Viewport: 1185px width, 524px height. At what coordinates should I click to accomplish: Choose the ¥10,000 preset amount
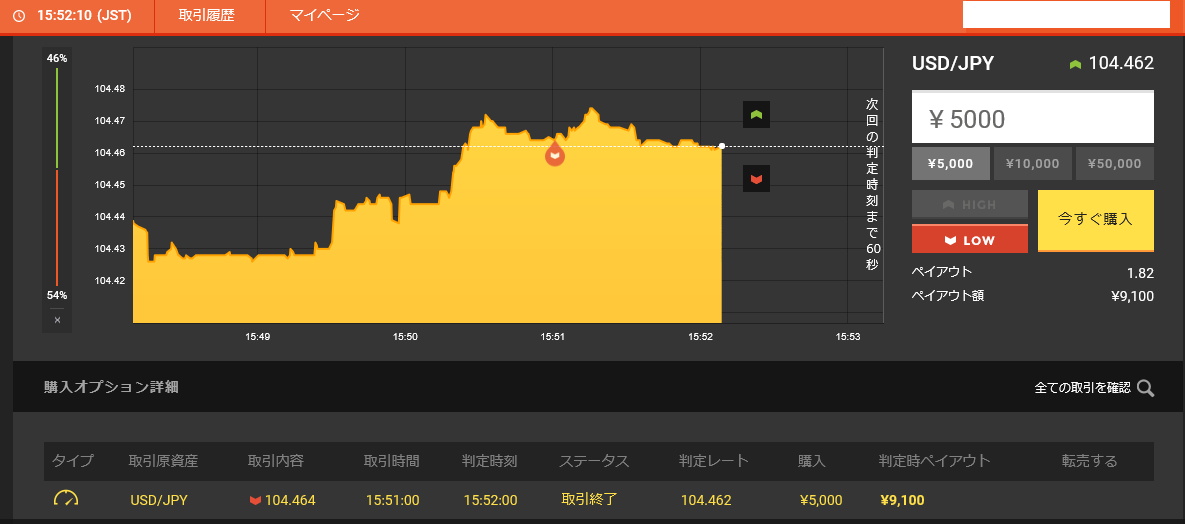click(1032, 164)
